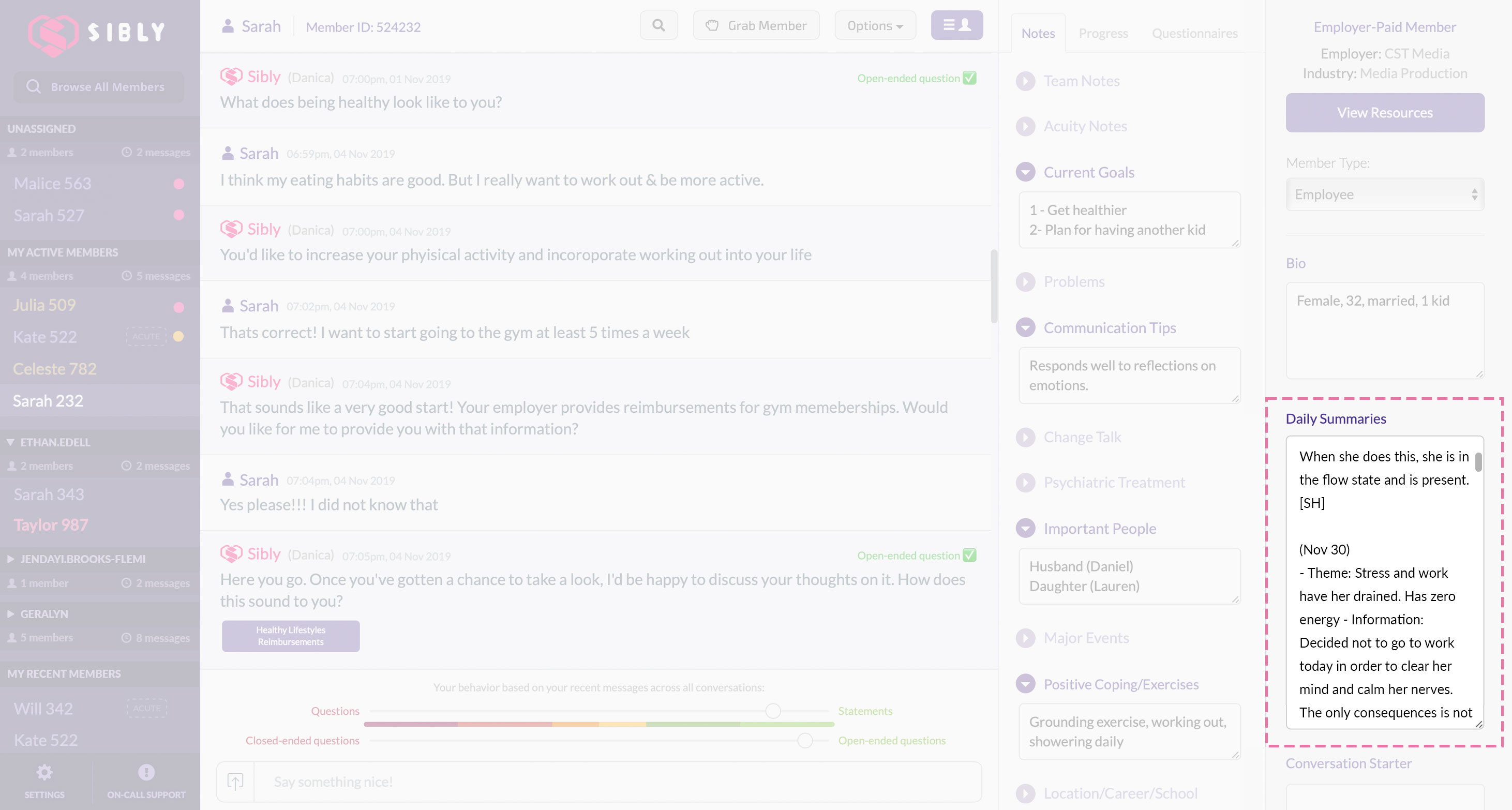Click ACUTE badge next to Kate 522
Viewport: 1512px width, 810px height.
(x=146, y=336)
